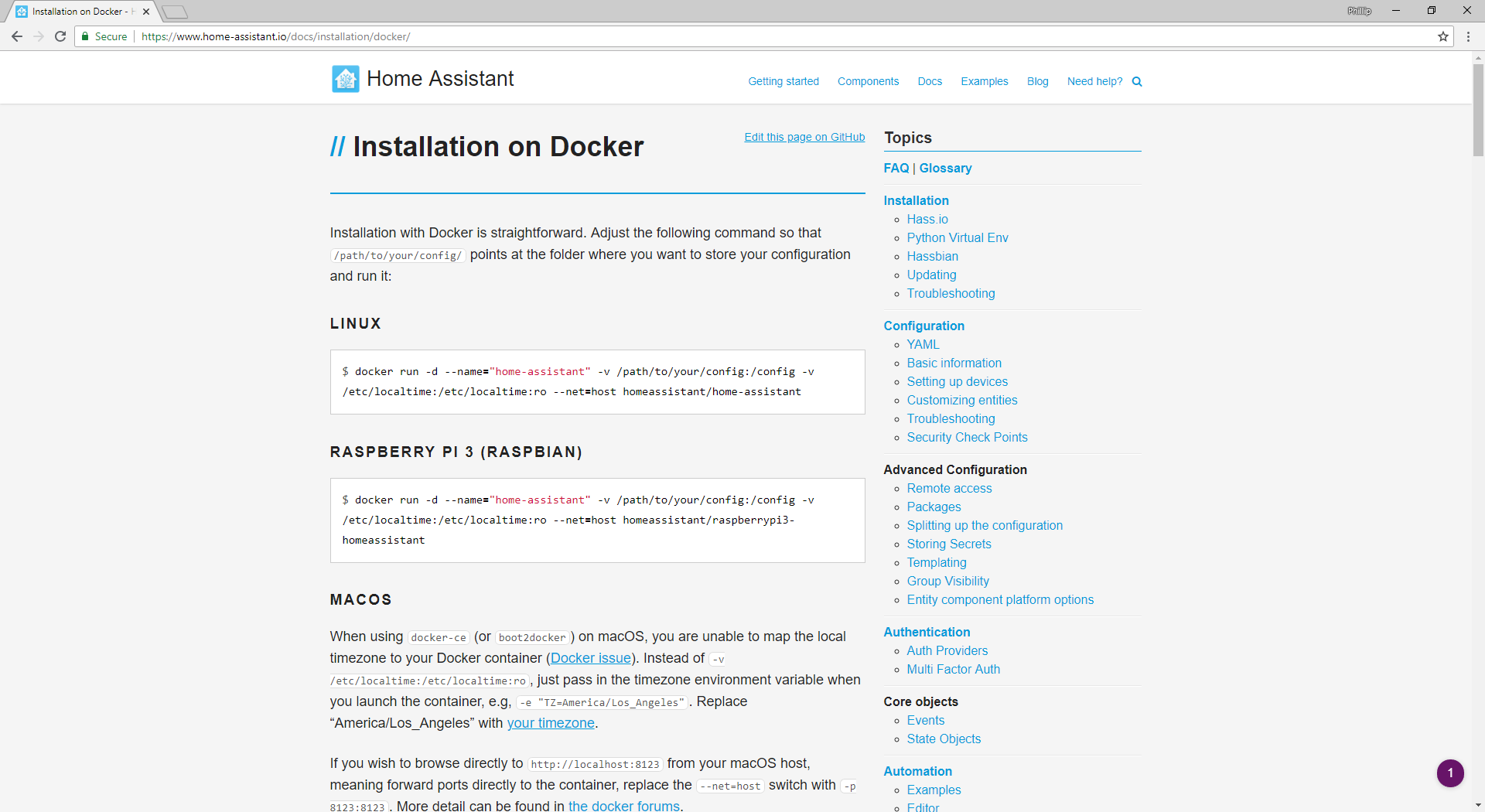
Task: Reload the page with the refresh icon
Action: tap(60, 36)
